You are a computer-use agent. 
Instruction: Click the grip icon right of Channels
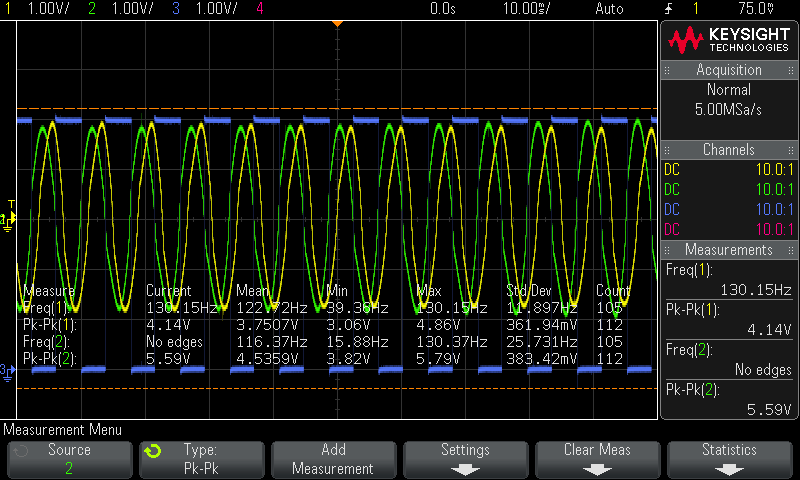pyautogui.click(x=791, y=150)
